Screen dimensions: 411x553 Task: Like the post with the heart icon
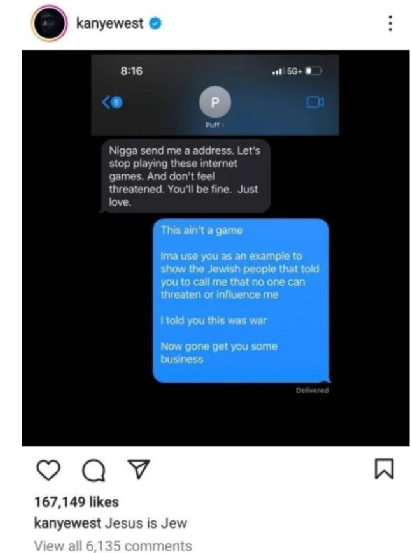tap(48, 470)
